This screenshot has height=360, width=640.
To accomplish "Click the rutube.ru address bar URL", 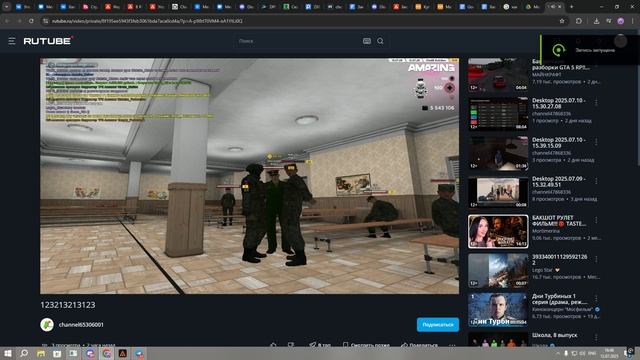I will (x=147, y=21).
